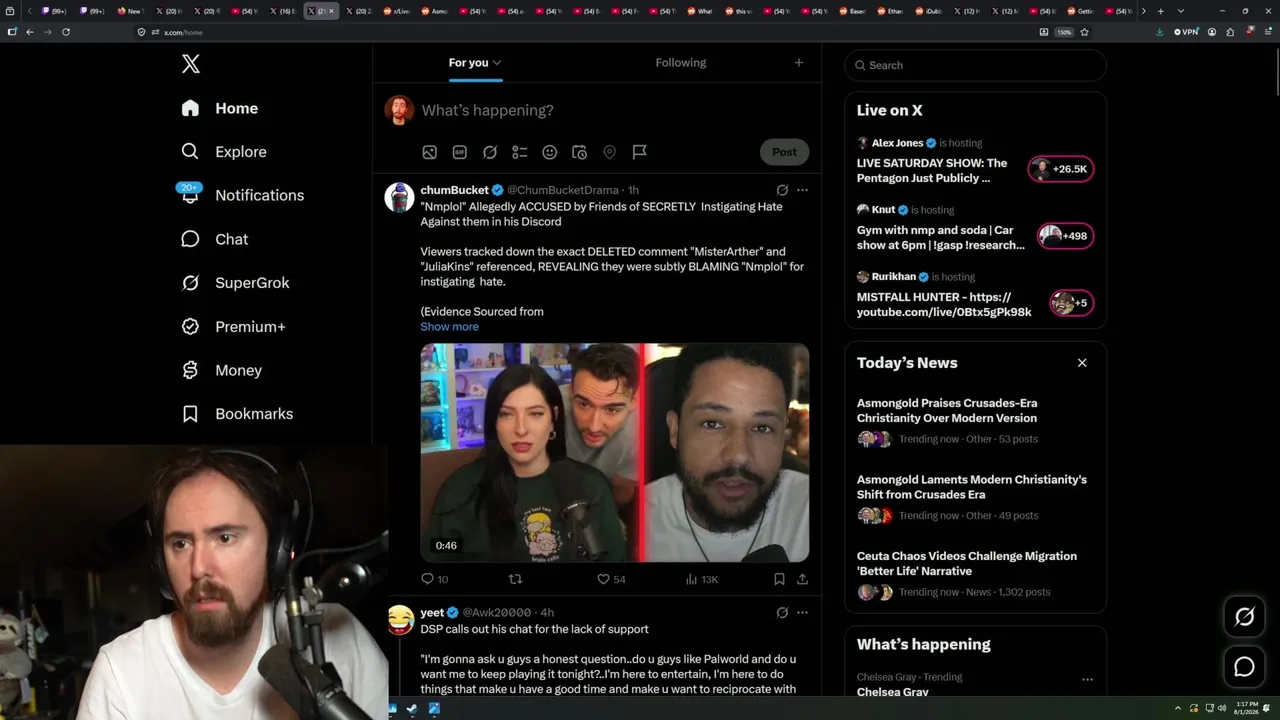The image size is (1280, 720).
Task: Open the @ChumBucketDrama profile handle
Action: pyautogui.click(x=563, y=190)
